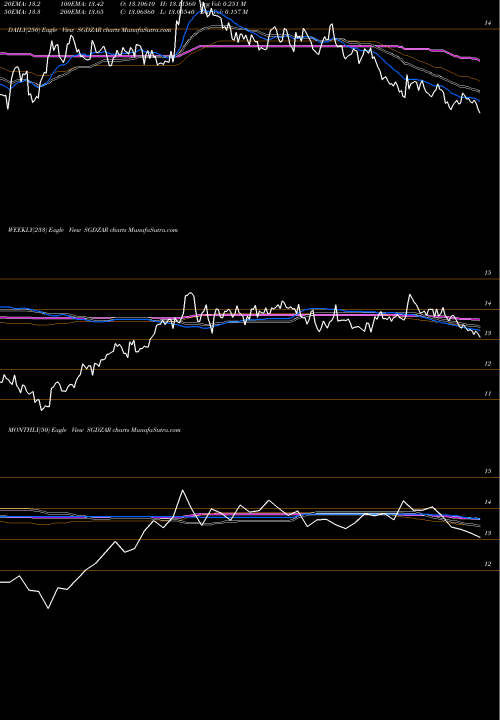
Task: Click the 12 axis label on weekly chart
Action: coord(488,364)
